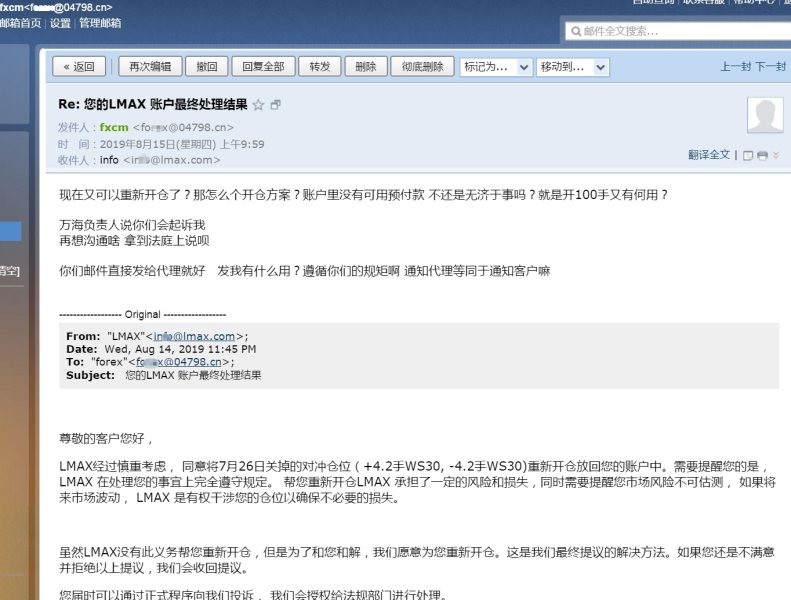Click sender name fxcm
Viewport: 791px width, 600px height.
114,127
